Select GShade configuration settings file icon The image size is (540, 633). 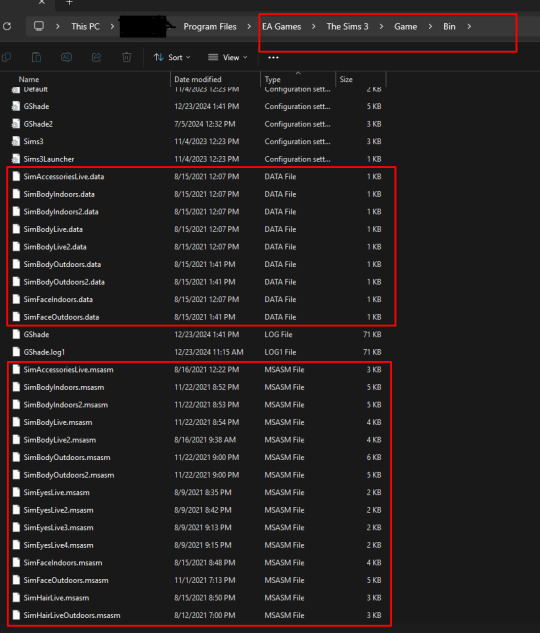coord(16,107)
